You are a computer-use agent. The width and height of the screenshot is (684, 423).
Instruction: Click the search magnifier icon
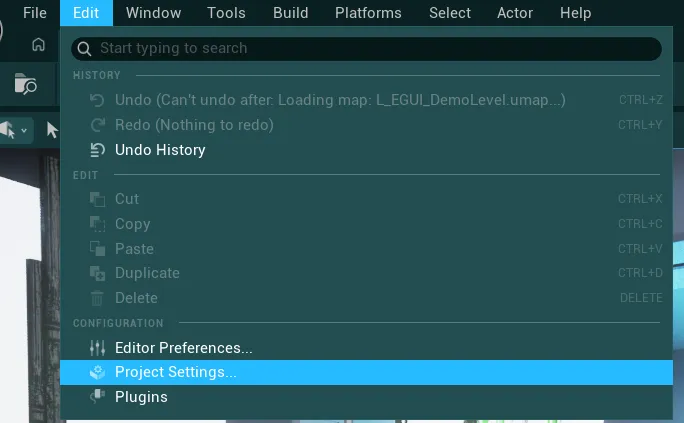[84, 49]
